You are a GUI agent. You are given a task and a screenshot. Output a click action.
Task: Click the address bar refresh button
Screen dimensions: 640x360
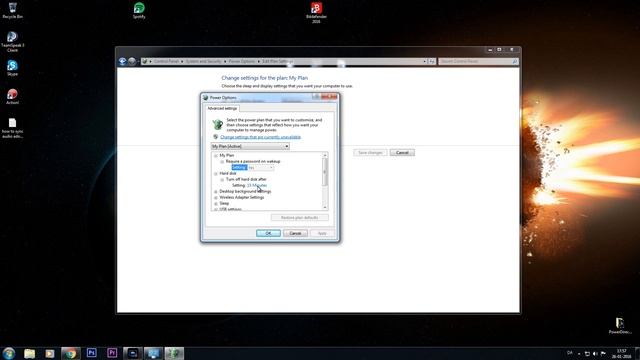(x=432, y=61)
